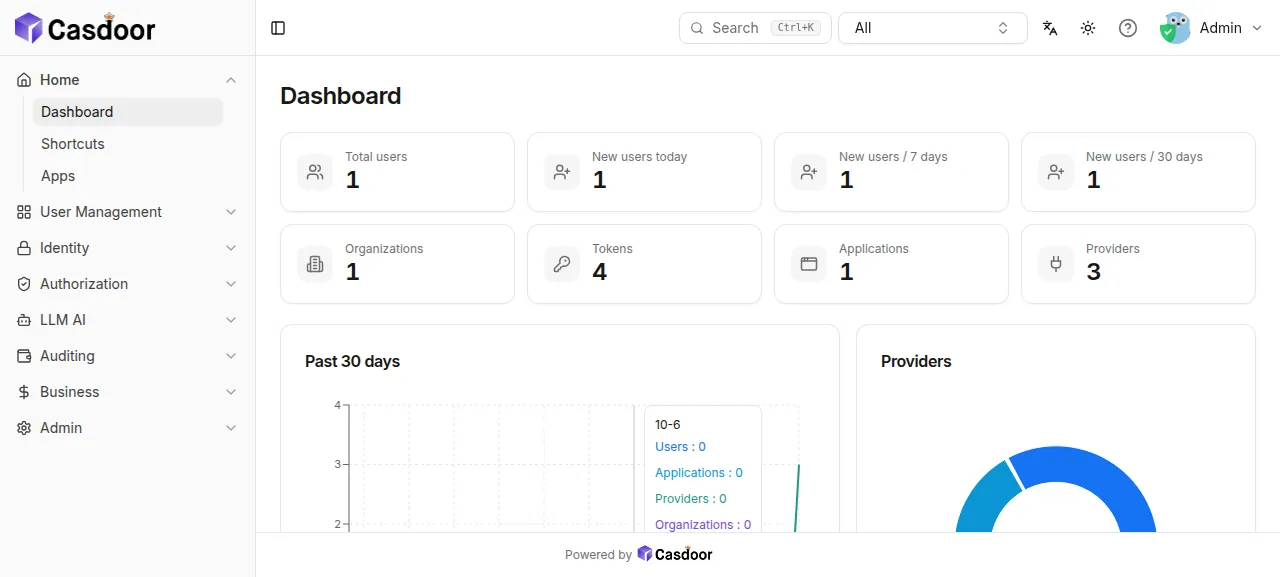
Task: Click 'Users : 0' in chart tooltip
Action: tap(681, 447)
